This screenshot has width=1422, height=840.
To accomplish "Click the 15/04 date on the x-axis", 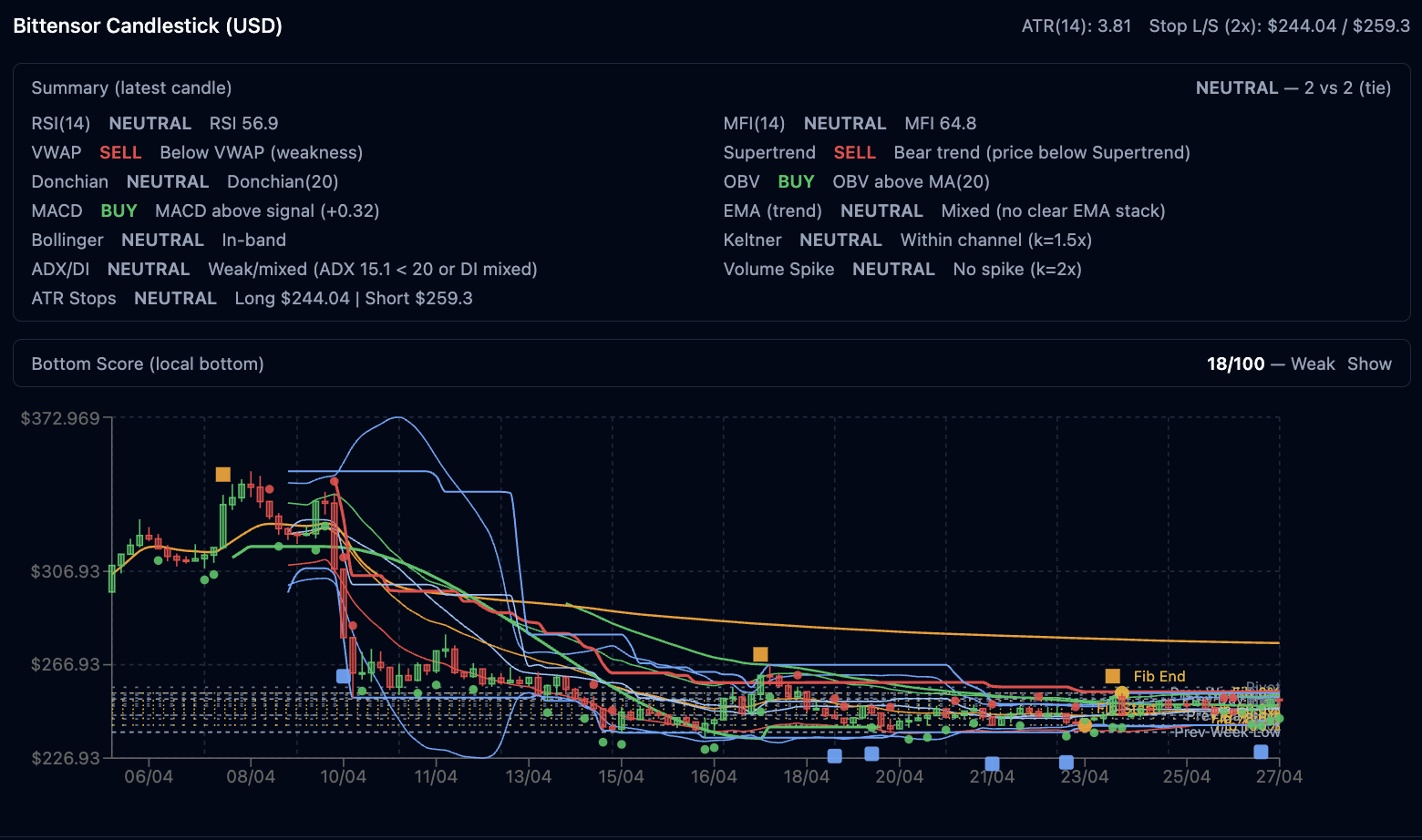I will coord(621,776).
